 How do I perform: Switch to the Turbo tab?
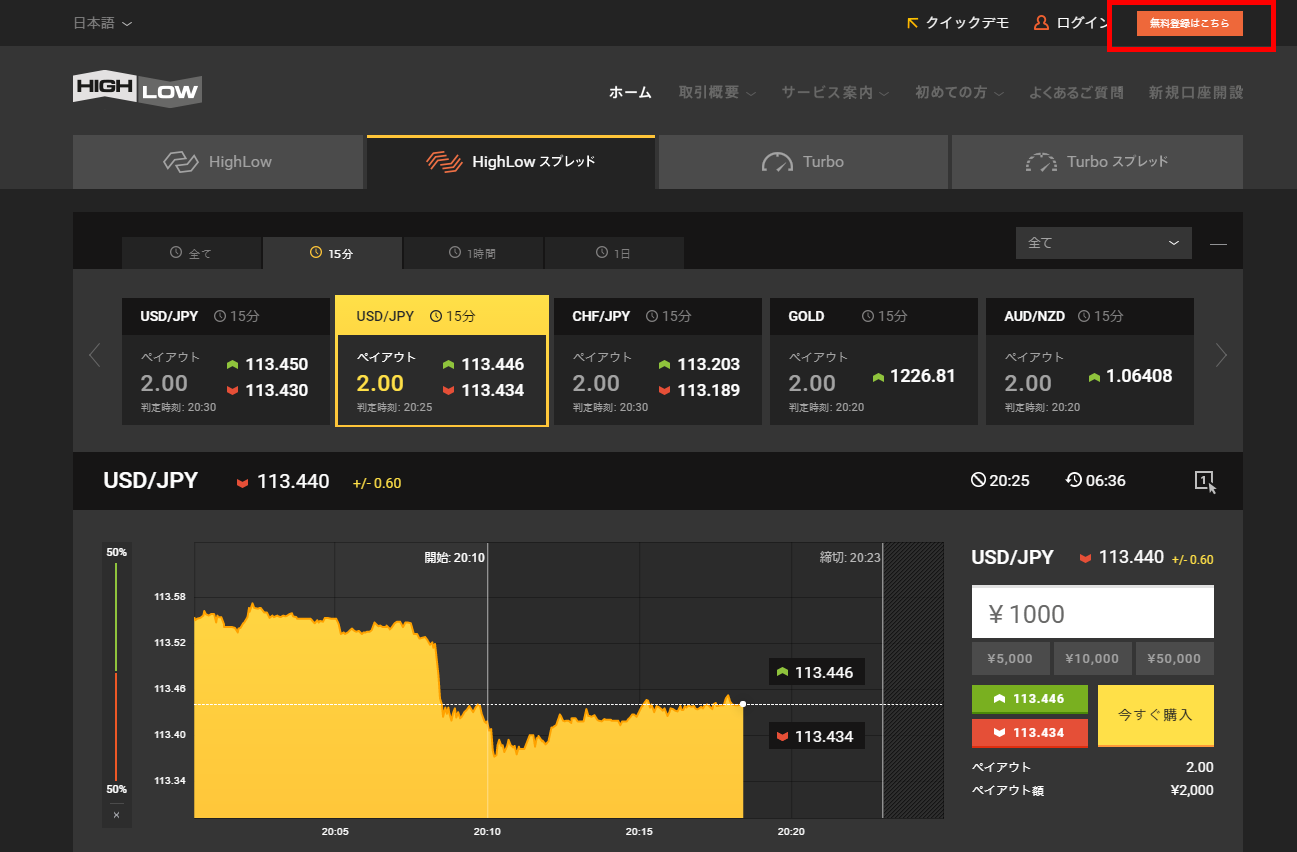(x=803, y=162)
